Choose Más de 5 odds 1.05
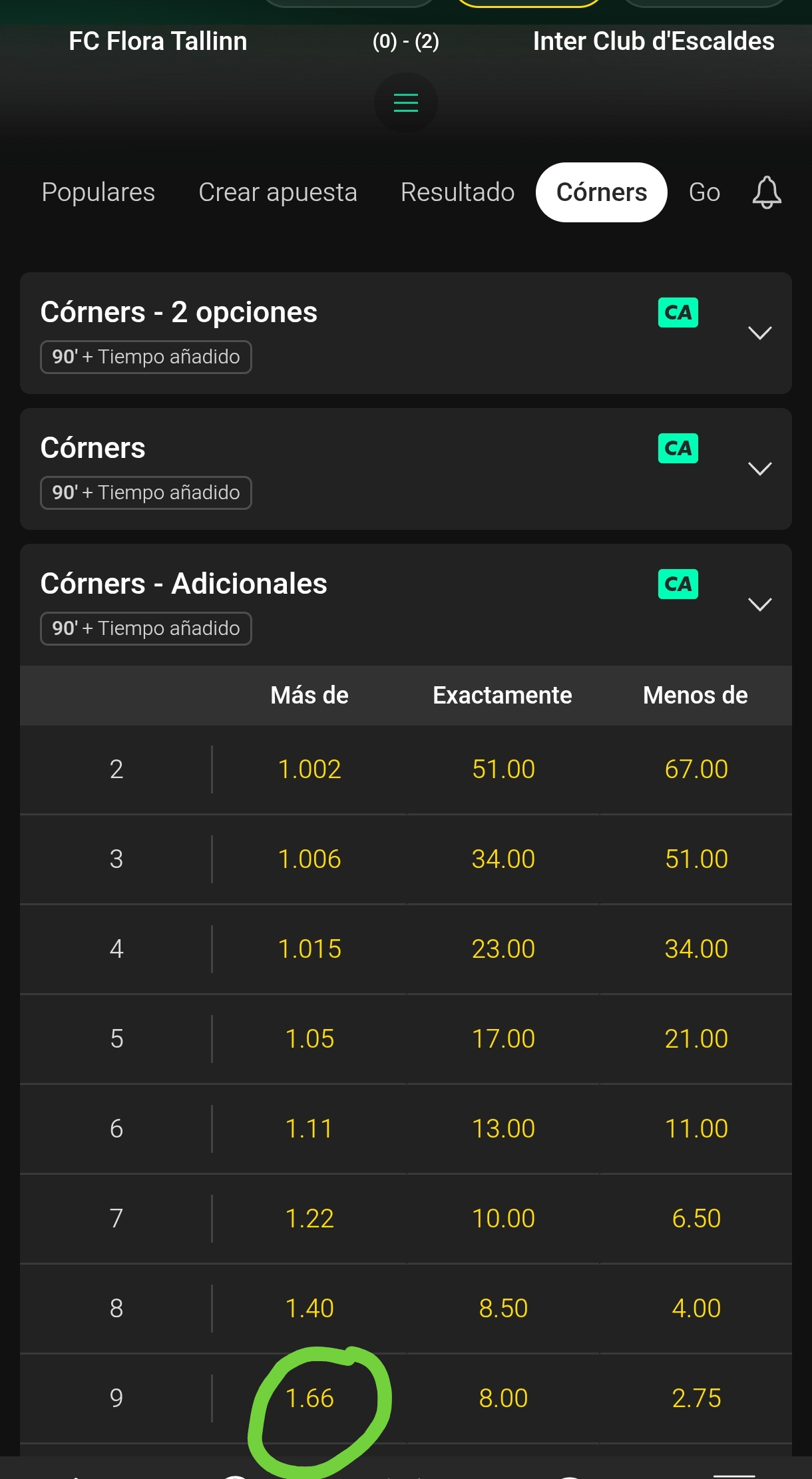The width and height of the screenshot is (812, 1479). point(309,1039)
